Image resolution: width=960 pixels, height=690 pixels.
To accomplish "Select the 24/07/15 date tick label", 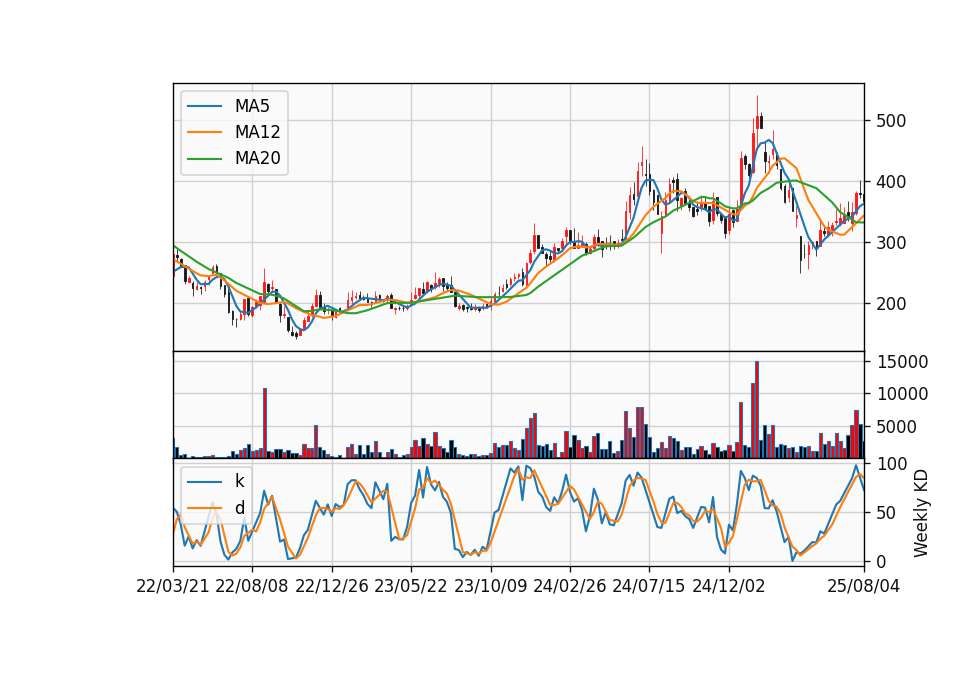I will click(x=649, y=587).
